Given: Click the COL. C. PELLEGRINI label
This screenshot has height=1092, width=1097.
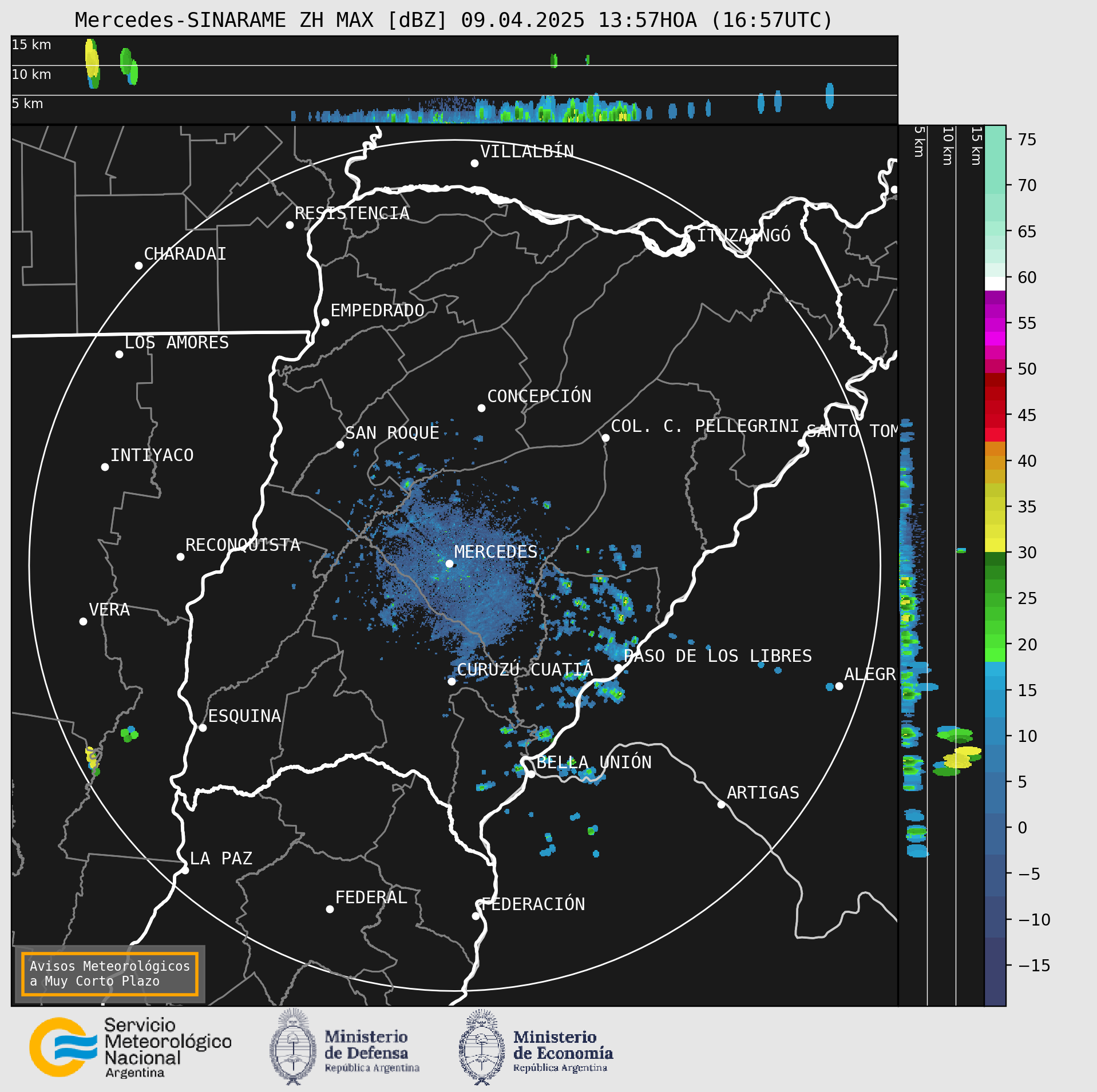Looking at the screenshot, I should tap(705, 426).
